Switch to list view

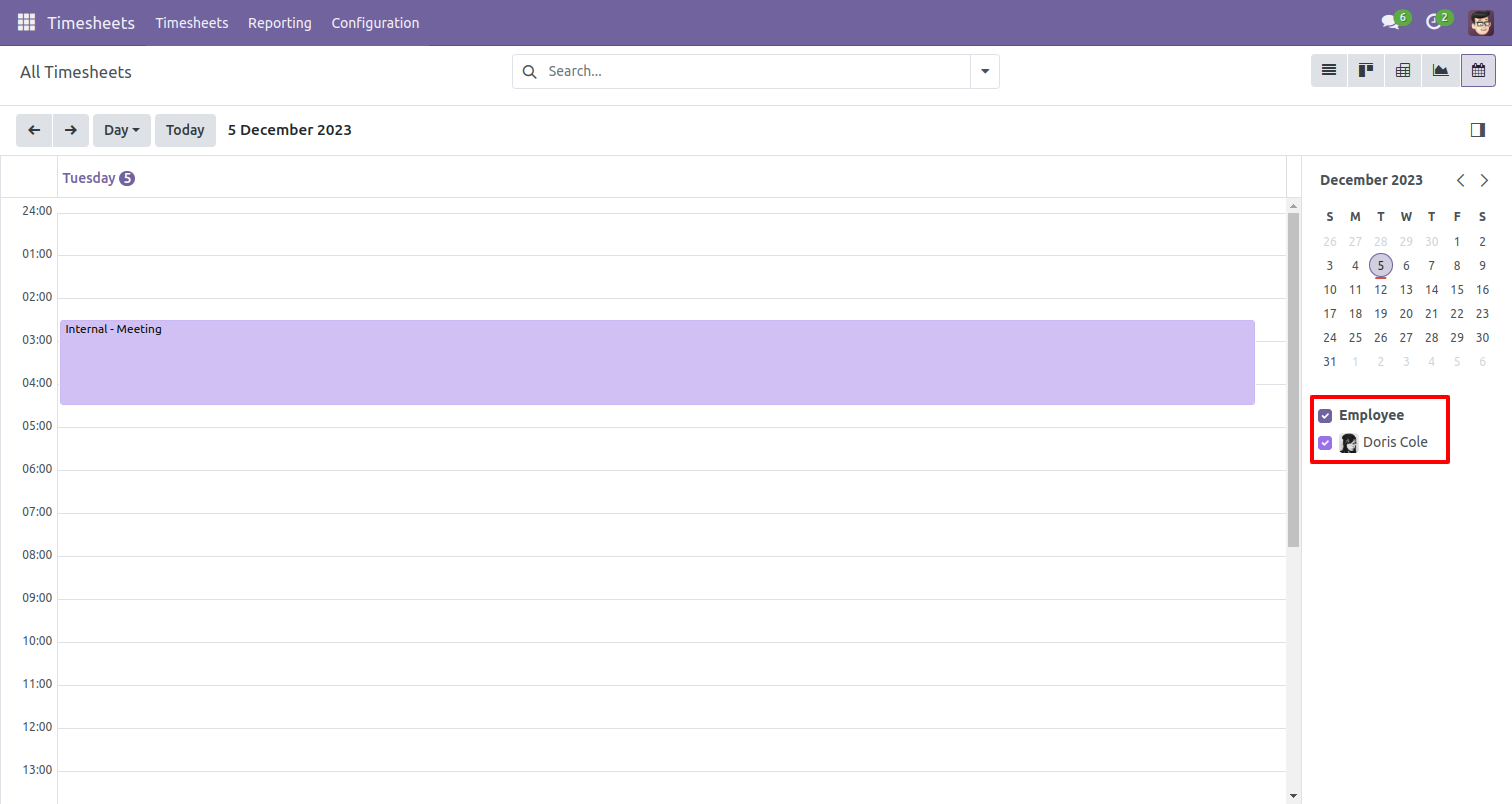tap(1329, 71)
